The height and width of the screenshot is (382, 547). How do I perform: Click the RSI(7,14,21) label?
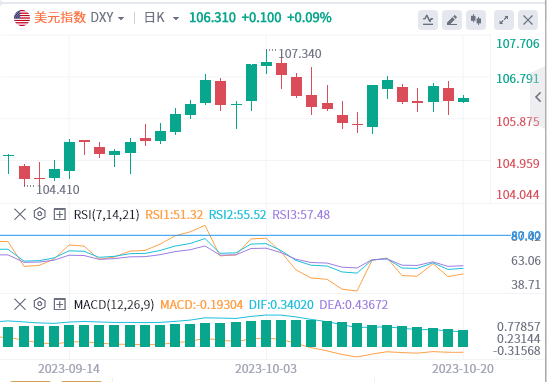106,215
